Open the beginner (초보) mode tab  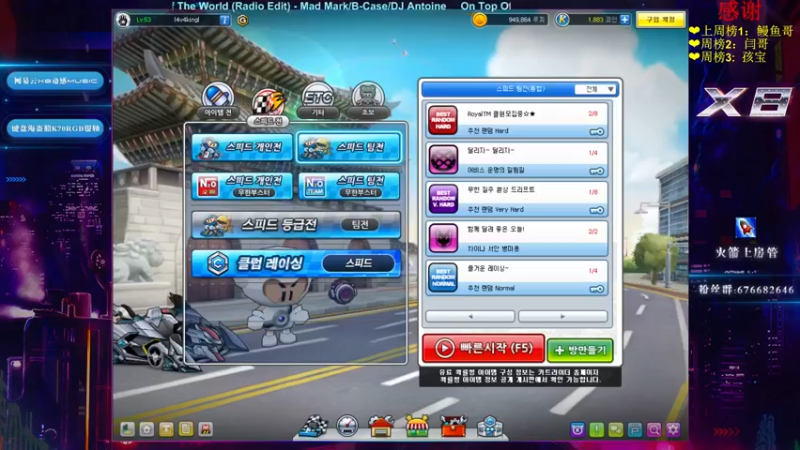[x=367, y=101]
